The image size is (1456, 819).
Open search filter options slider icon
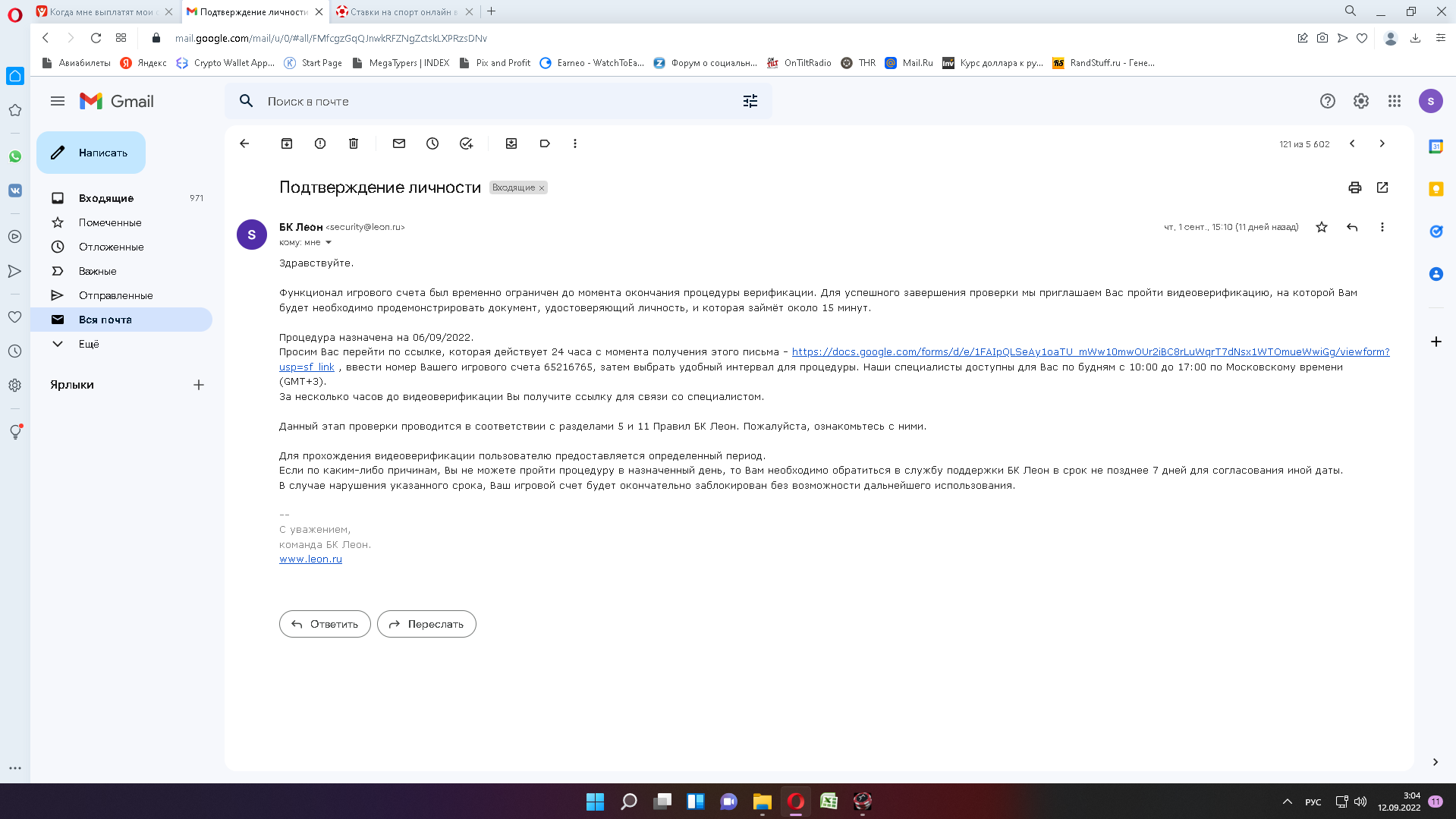pos(750,101)
